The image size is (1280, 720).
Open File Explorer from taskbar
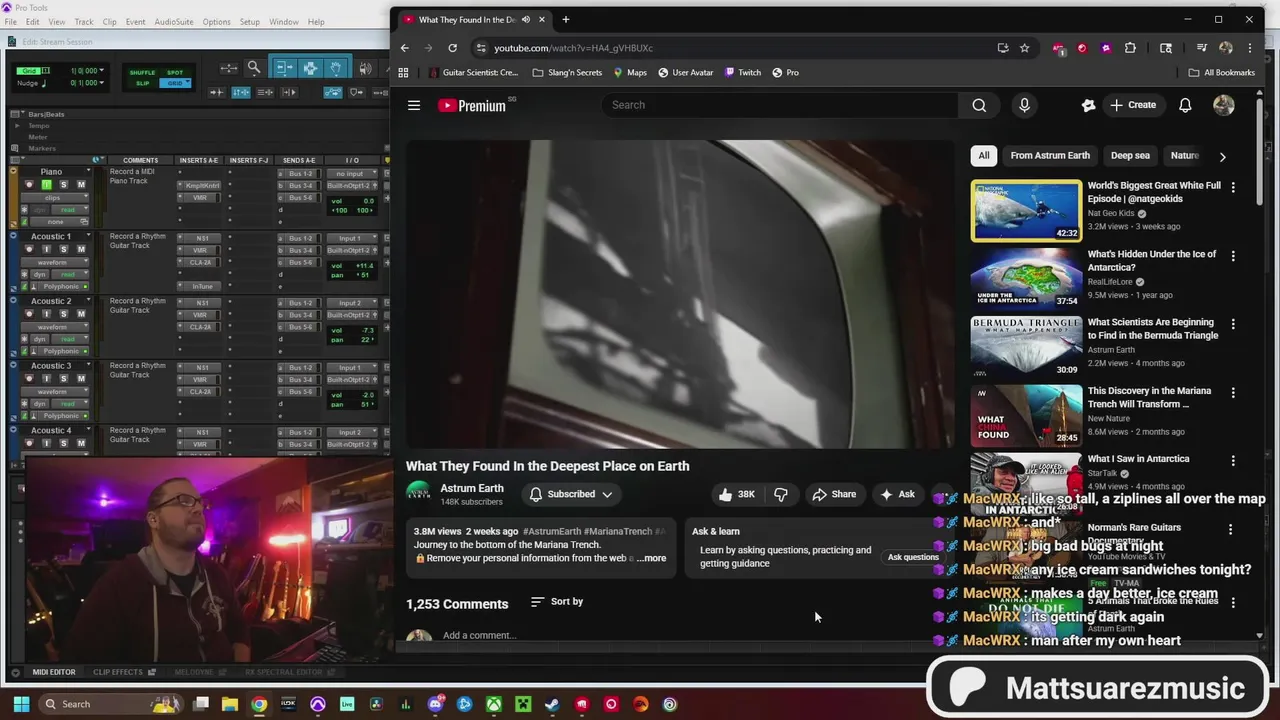point(230,704)
